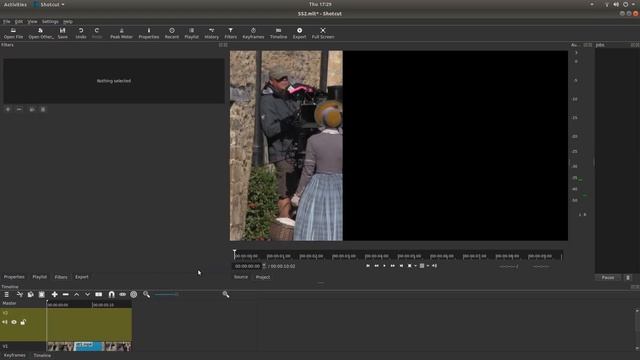Open the Shotcut app menu in top bar

pos(49,4)
